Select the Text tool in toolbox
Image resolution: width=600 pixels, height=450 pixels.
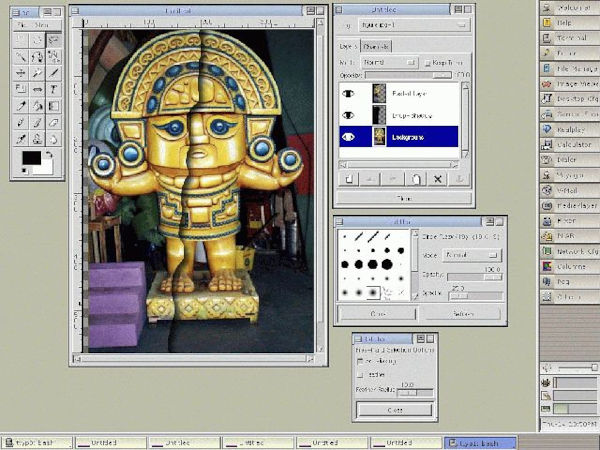(53, 89)
